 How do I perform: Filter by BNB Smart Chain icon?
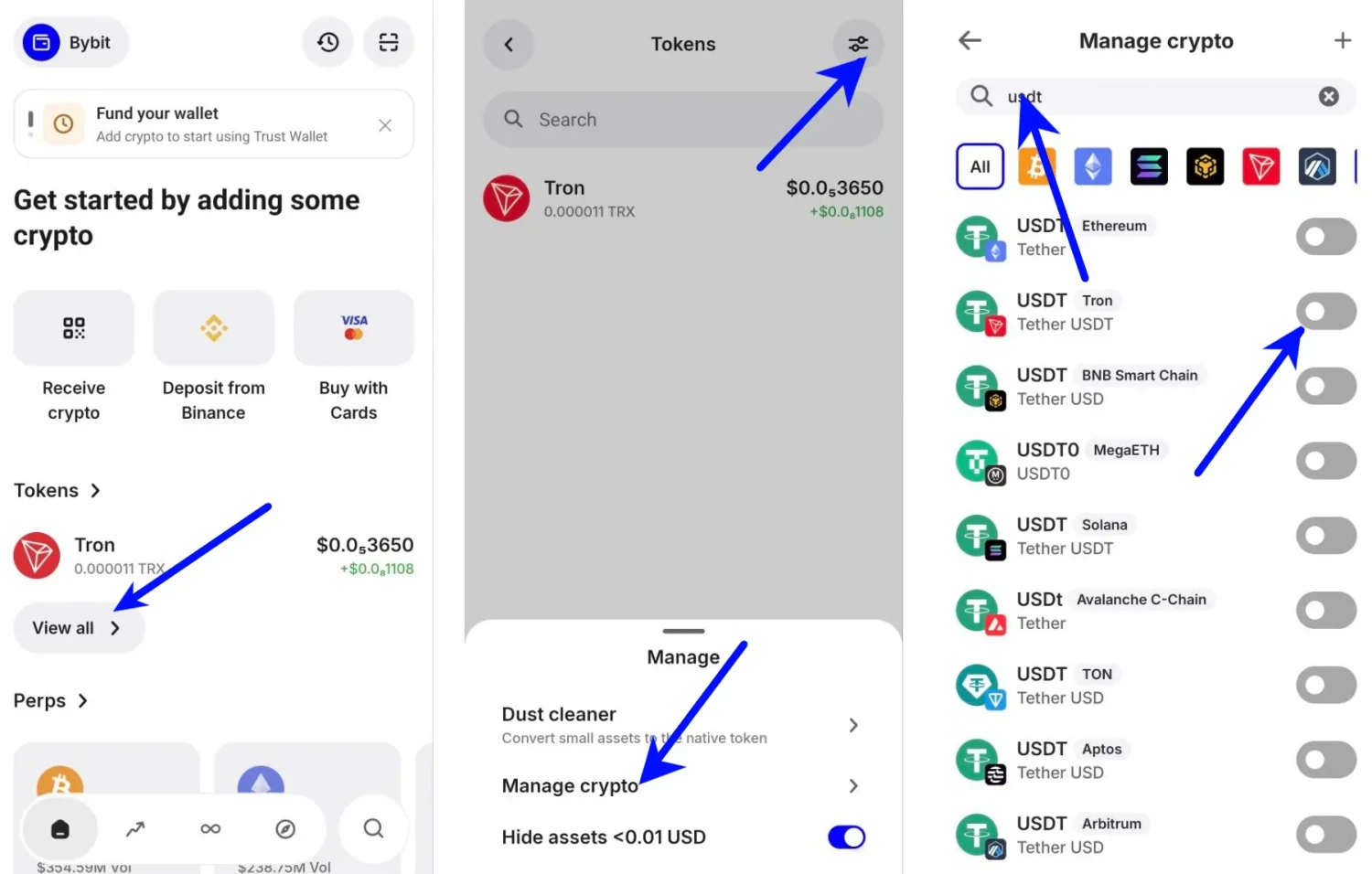(x=1206, y=167)
